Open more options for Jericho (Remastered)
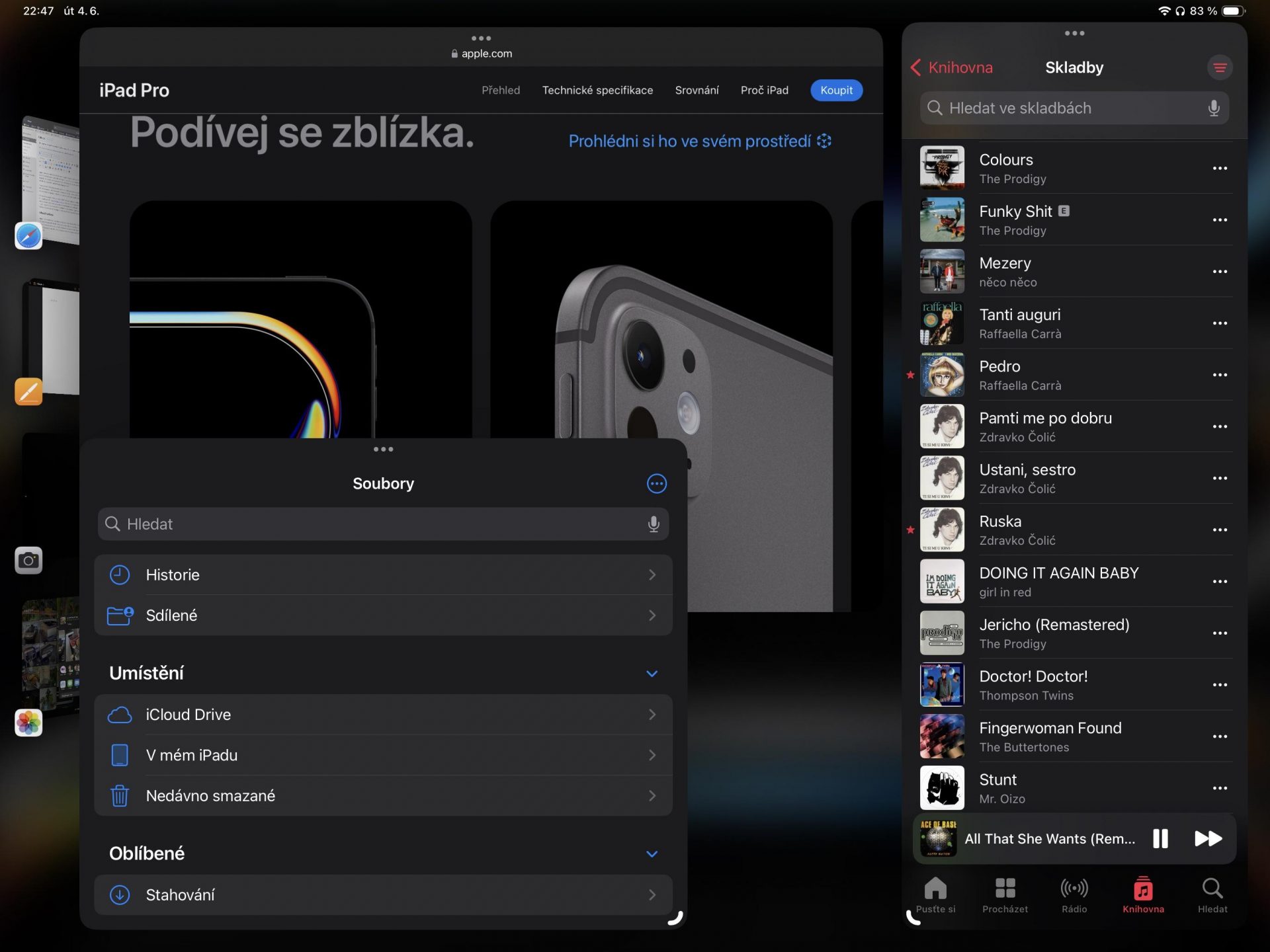1270x952 pixels. 1220,633
